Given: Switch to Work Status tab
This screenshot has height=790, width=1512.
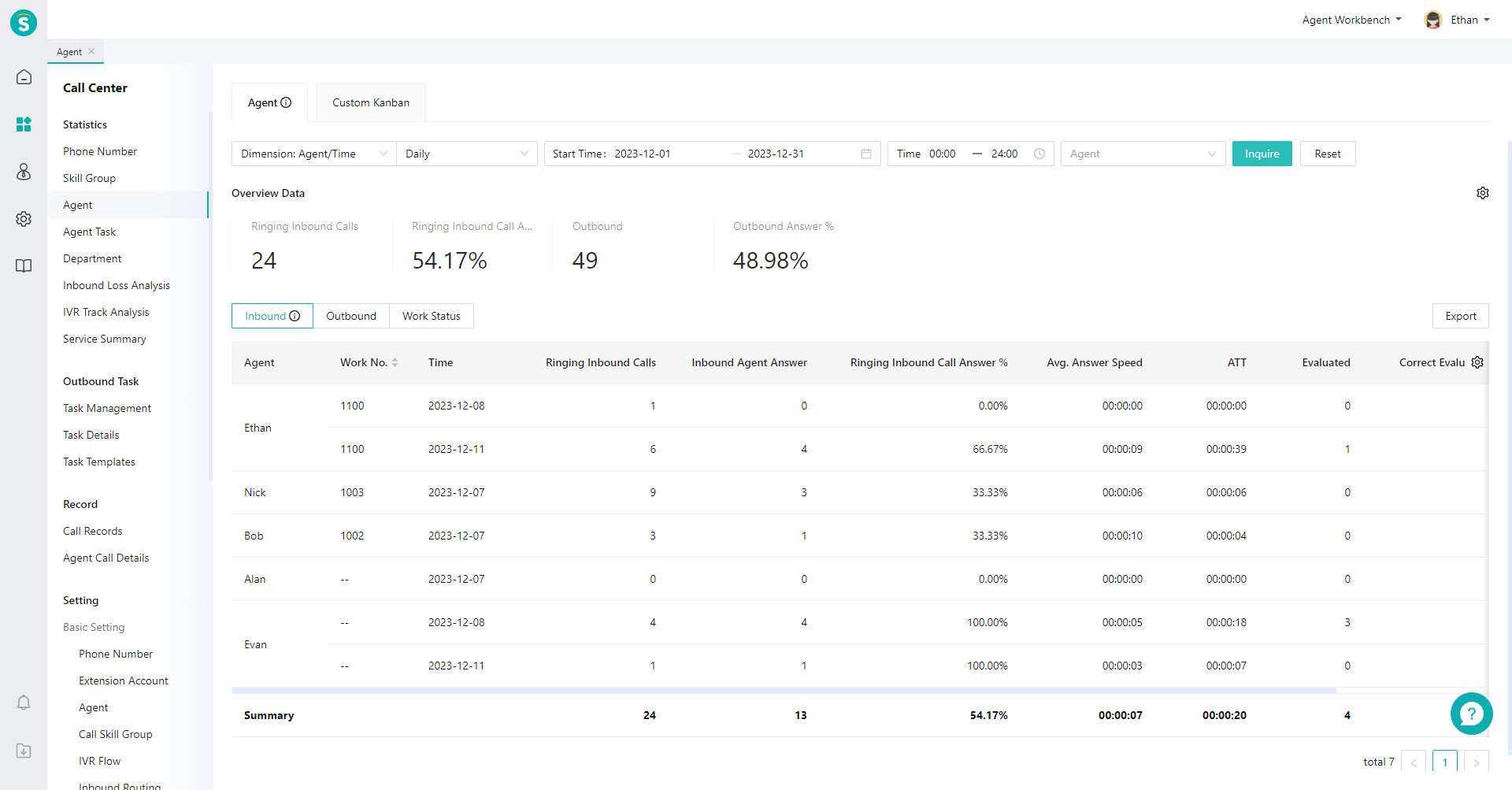Looking at the screenshot, I should tap(432, 316).
